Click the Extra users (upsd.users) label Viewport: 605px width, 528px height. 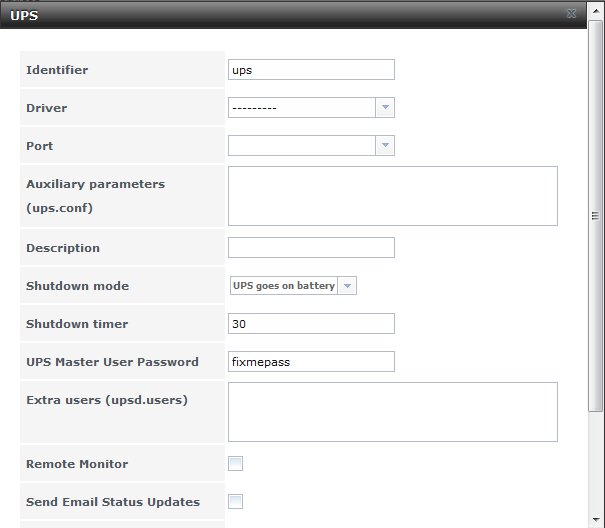click(x=107, y=400)
